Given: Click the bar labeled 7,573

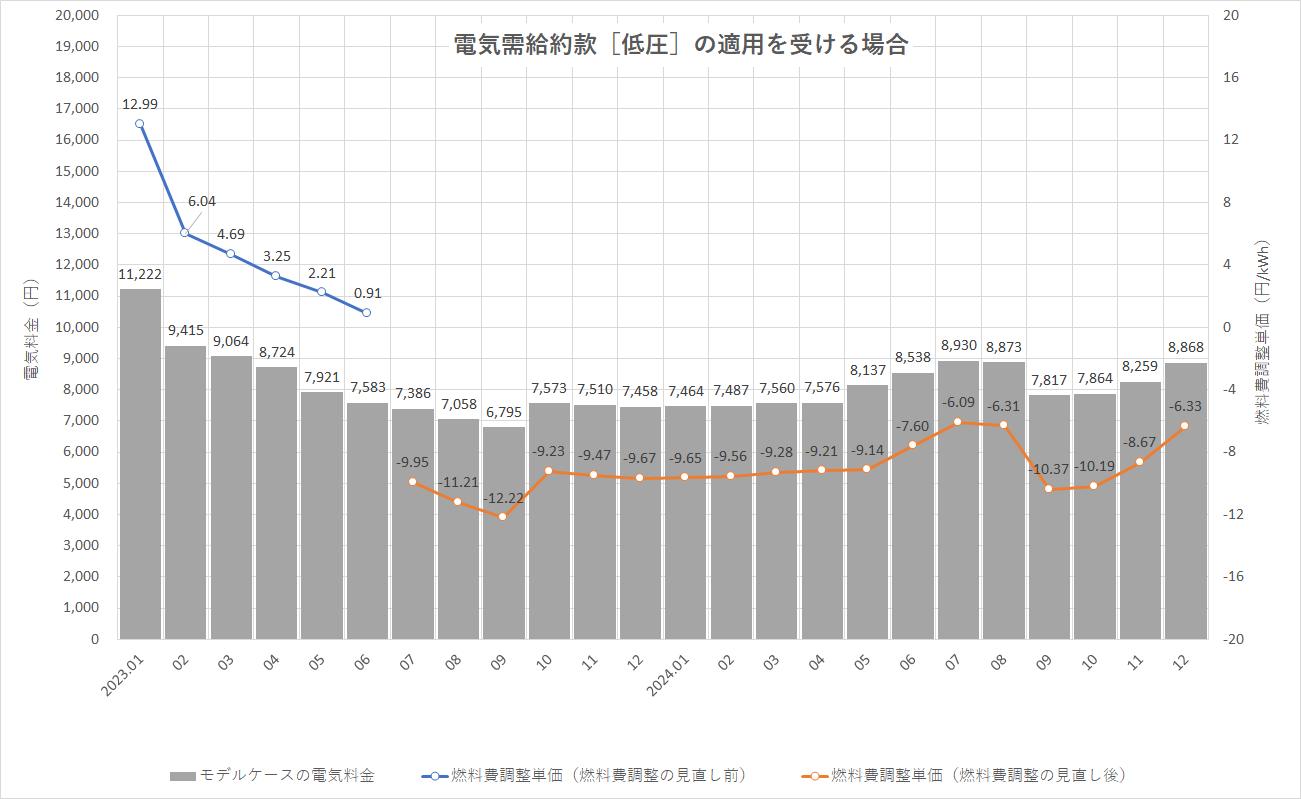Looking at the screenshot, I should [549, 520].
